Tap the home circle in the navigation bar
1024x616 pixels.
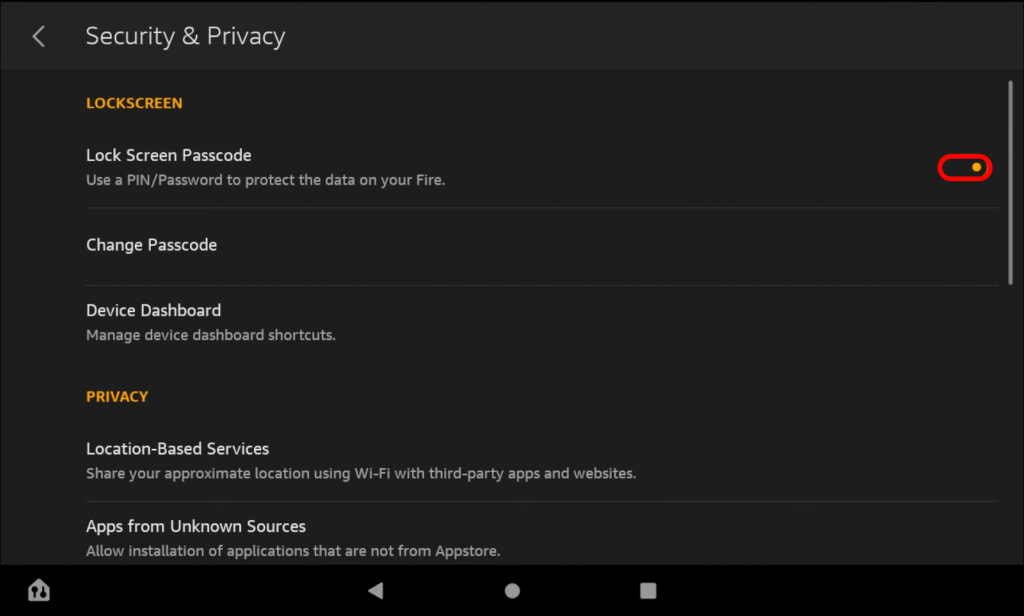coord(512,590)
